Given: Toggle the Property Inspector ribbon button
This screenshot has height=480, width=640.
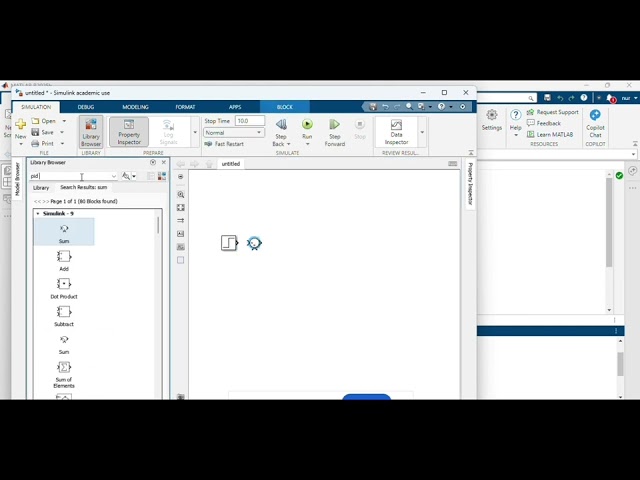Looking at the screenshot, I should (129, 131).
